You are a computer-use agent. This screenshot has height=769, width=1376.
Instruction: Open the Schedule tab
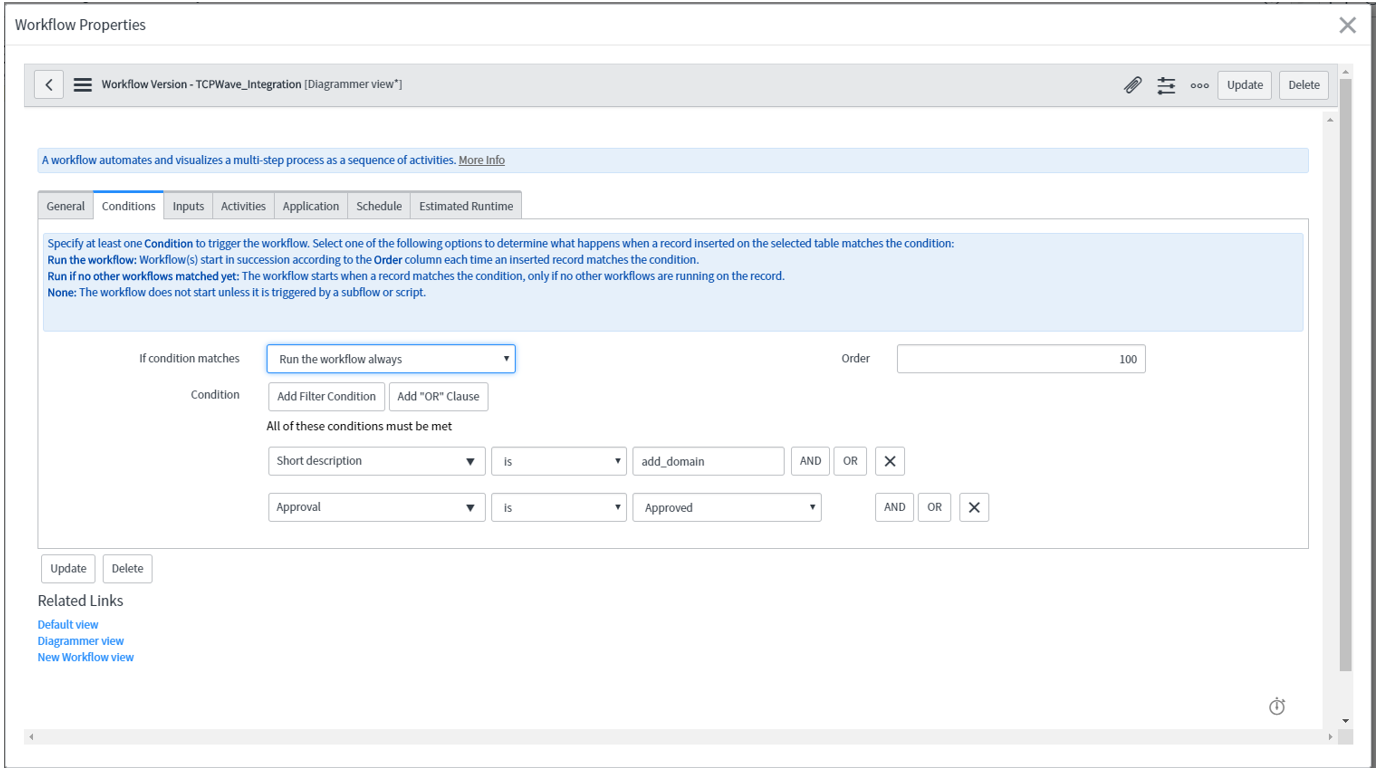click(378, 206)
